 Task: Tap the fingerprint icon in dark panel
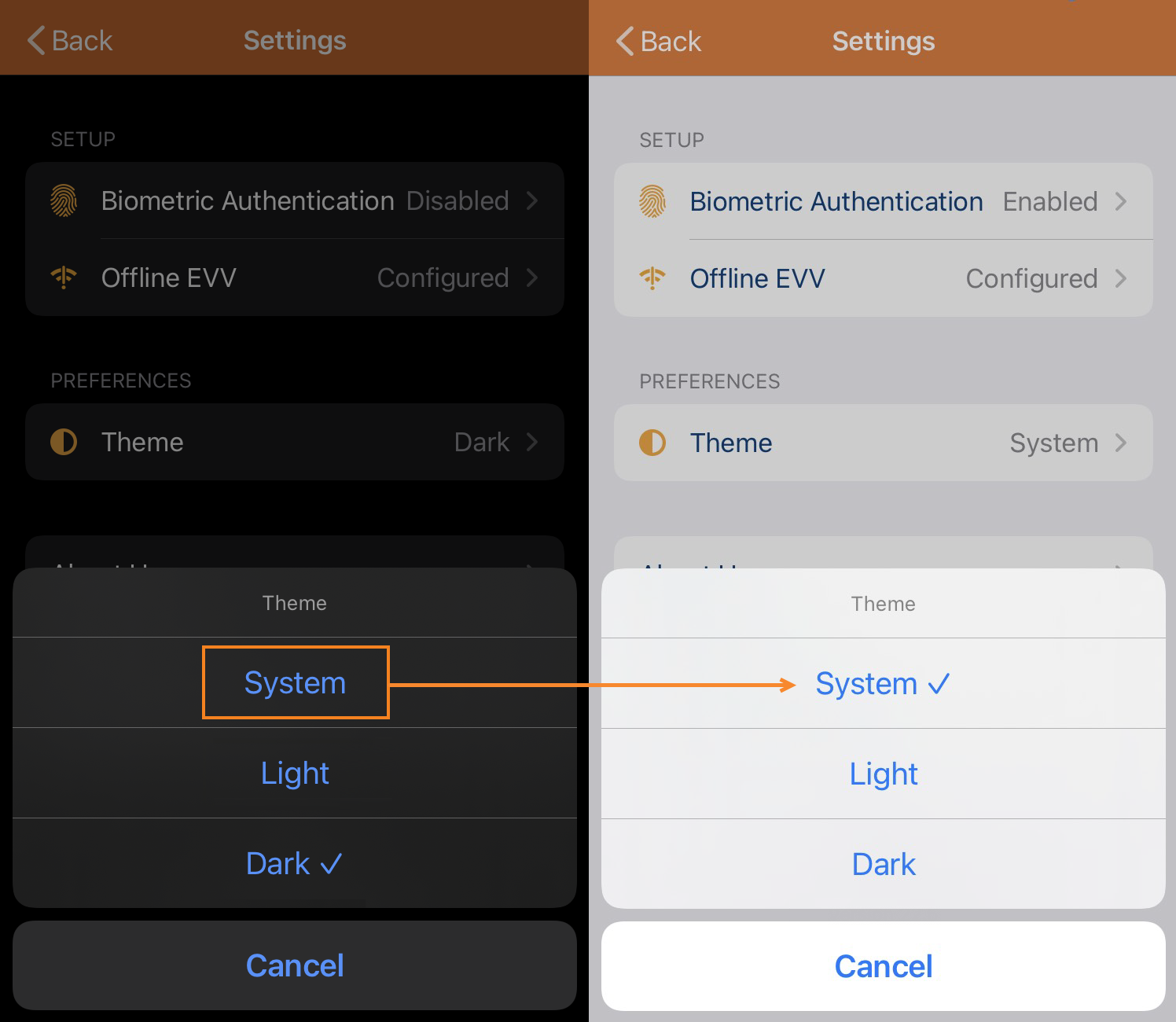(64, 200)
